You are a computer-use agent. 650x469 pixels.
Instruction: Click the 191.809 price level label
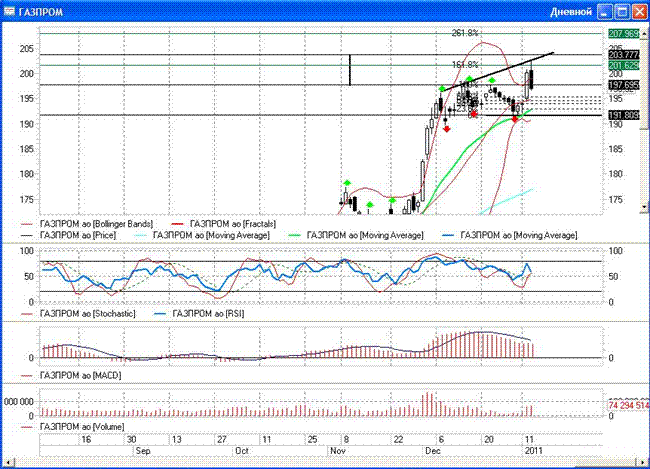(624, 115)
